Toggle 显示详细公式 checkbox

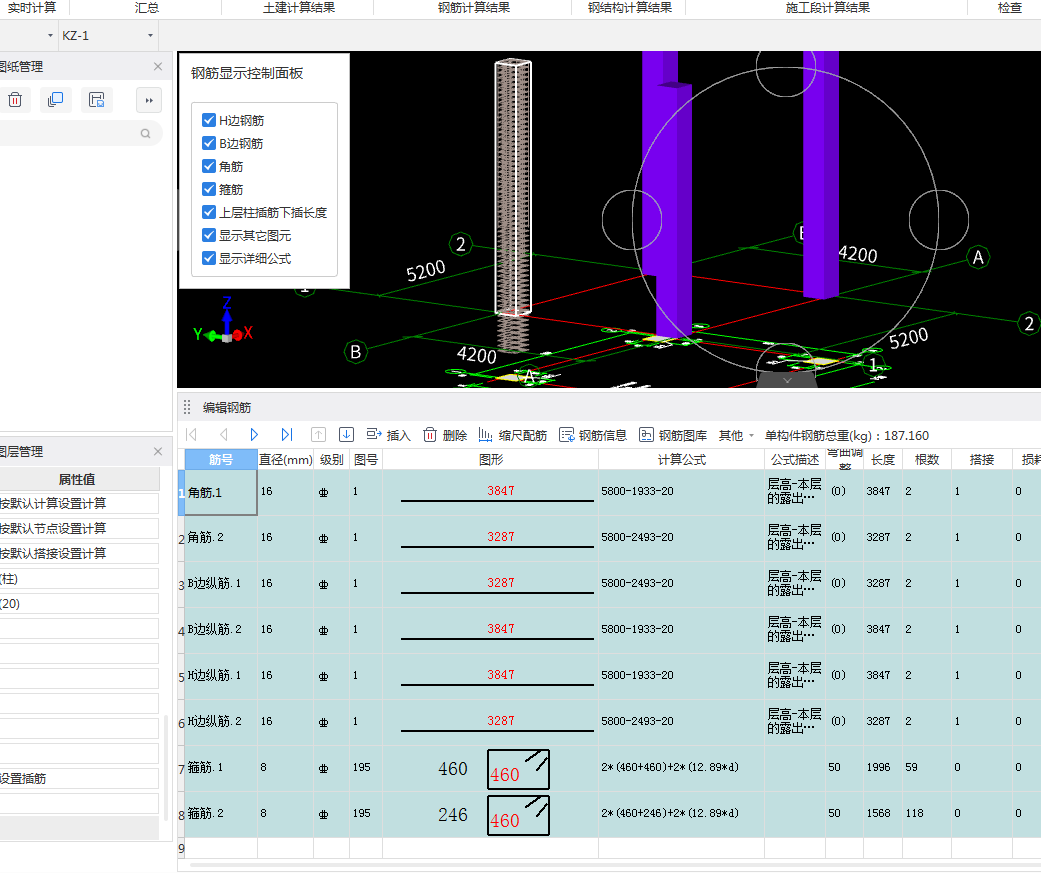pos(208,258)
